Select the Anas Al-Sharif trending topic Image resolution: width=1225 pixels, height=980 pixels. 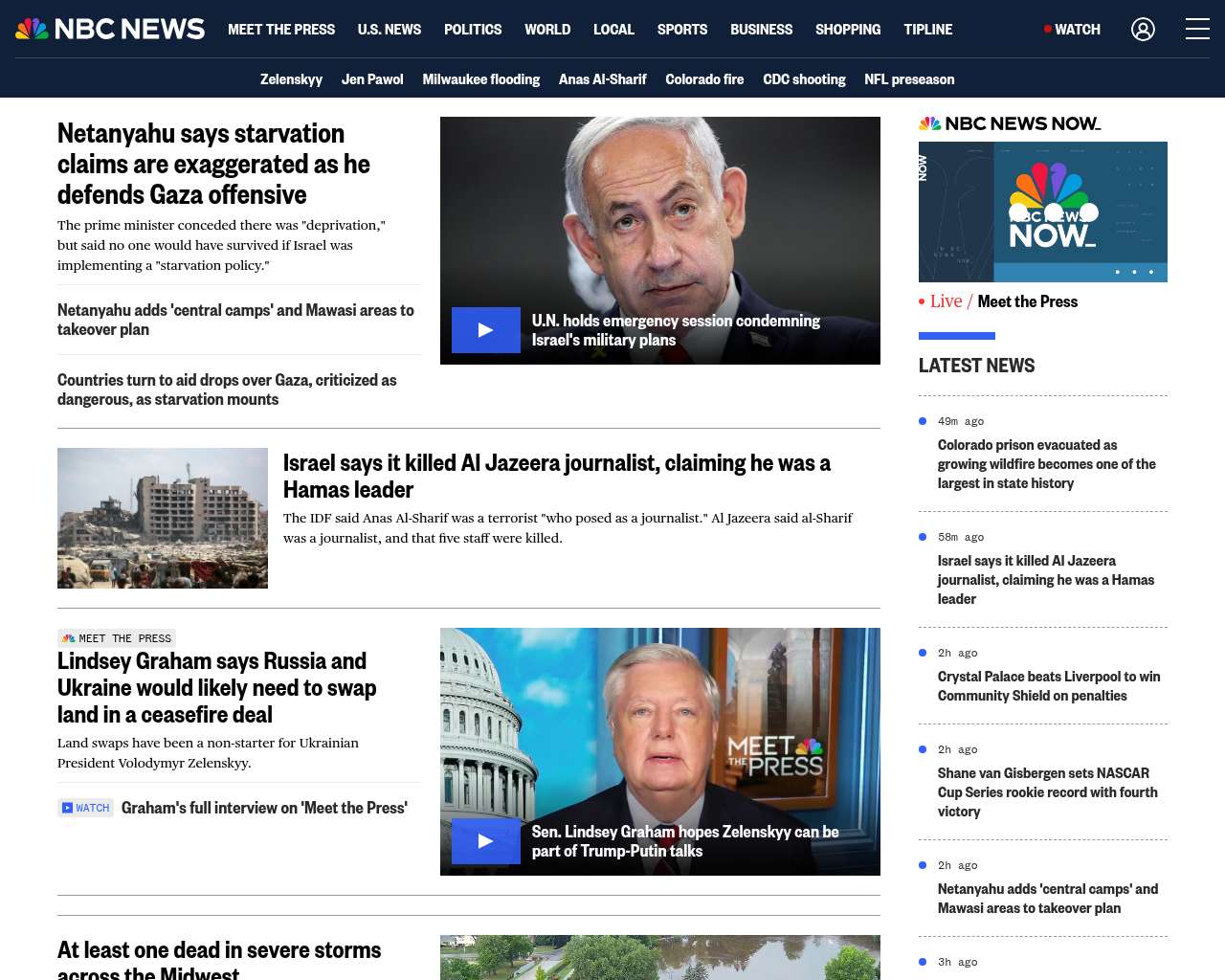[603, 79]
